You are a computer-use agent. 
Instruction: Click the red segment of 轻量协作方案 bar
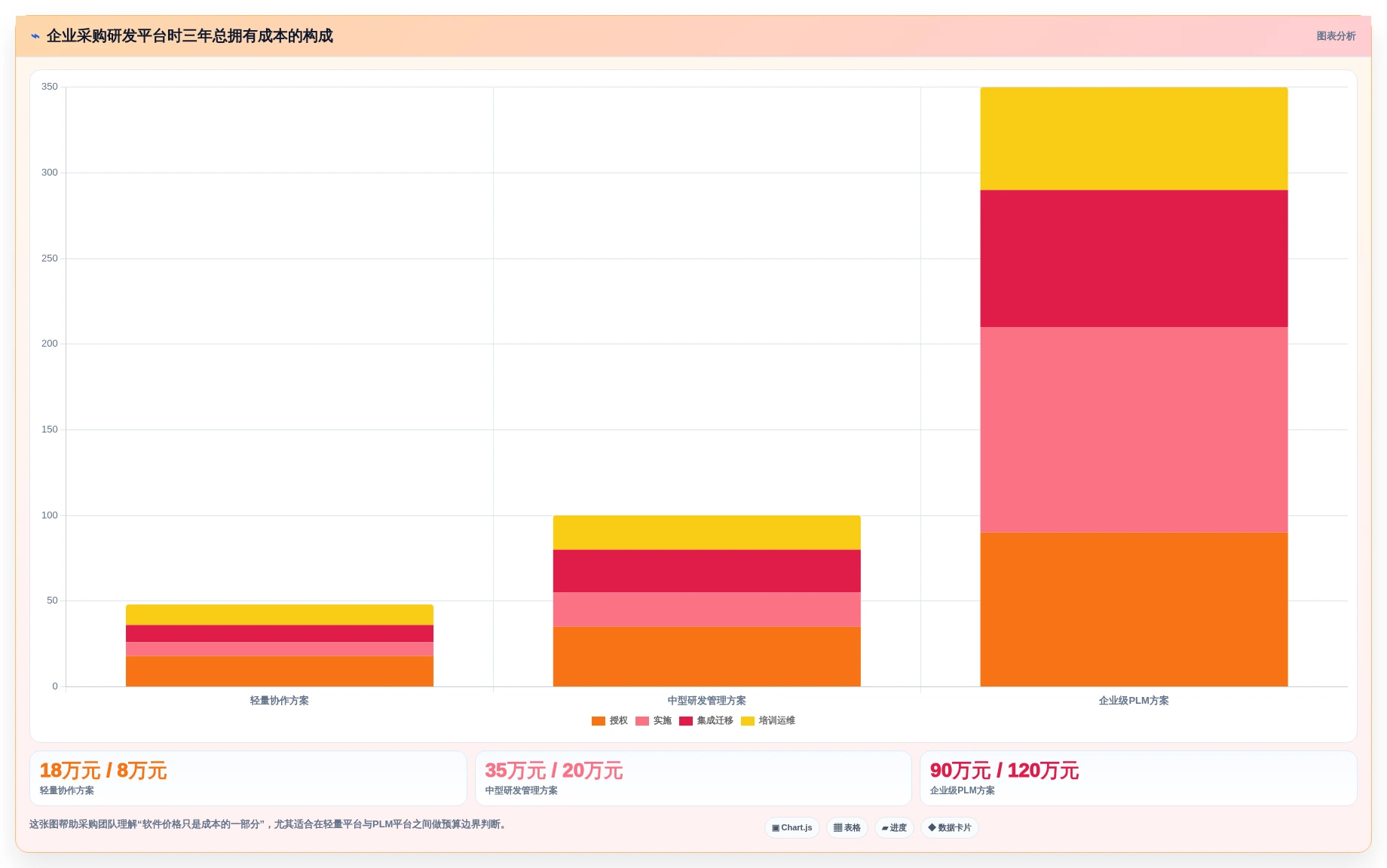[x=280, y=634]
